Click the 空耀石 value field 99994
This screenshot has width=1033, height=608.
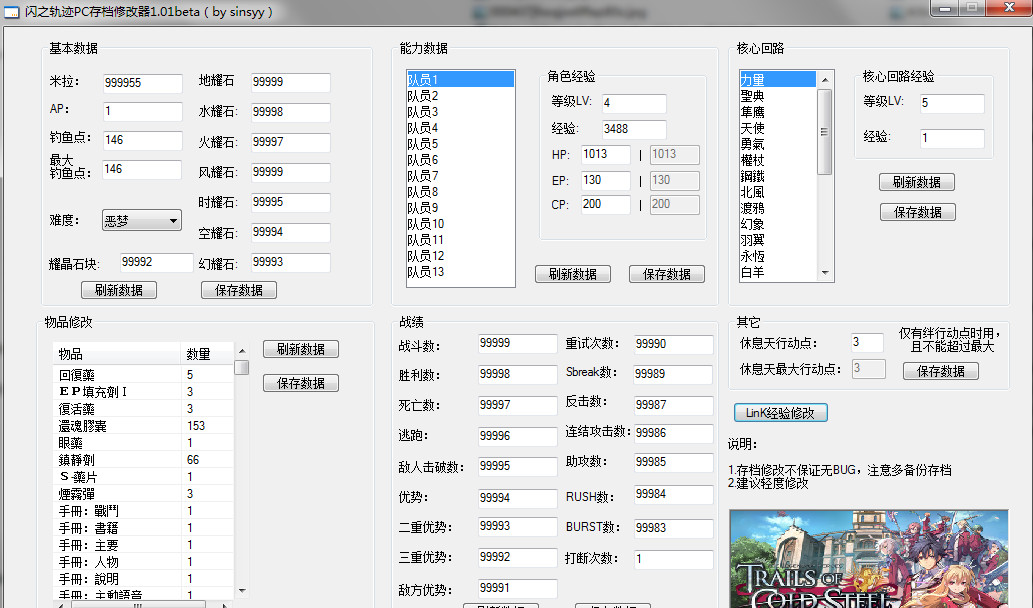point(291,233)
